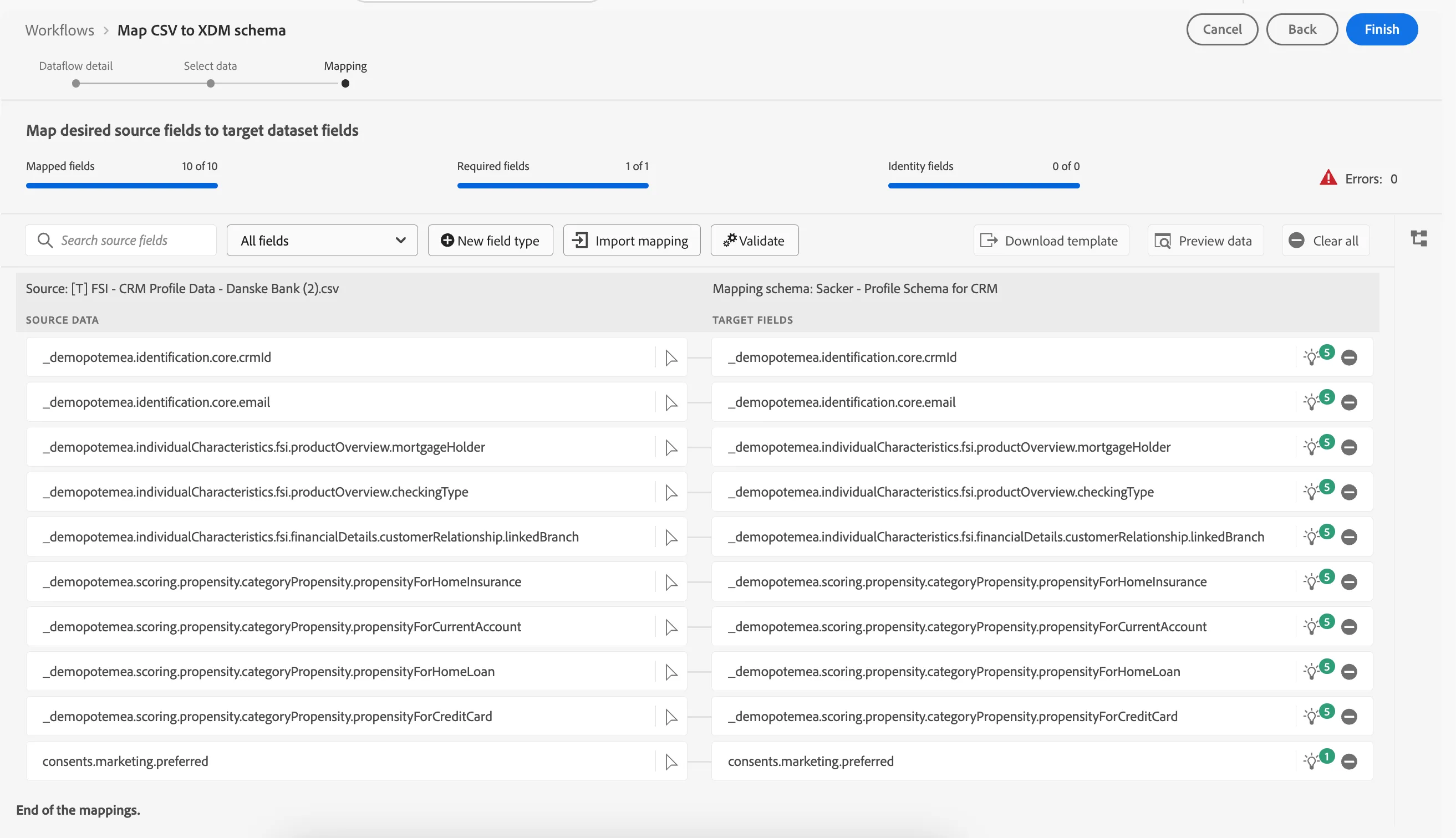Remove the propensityForCurrentAccount mapping row

(x=1349, y=627)
